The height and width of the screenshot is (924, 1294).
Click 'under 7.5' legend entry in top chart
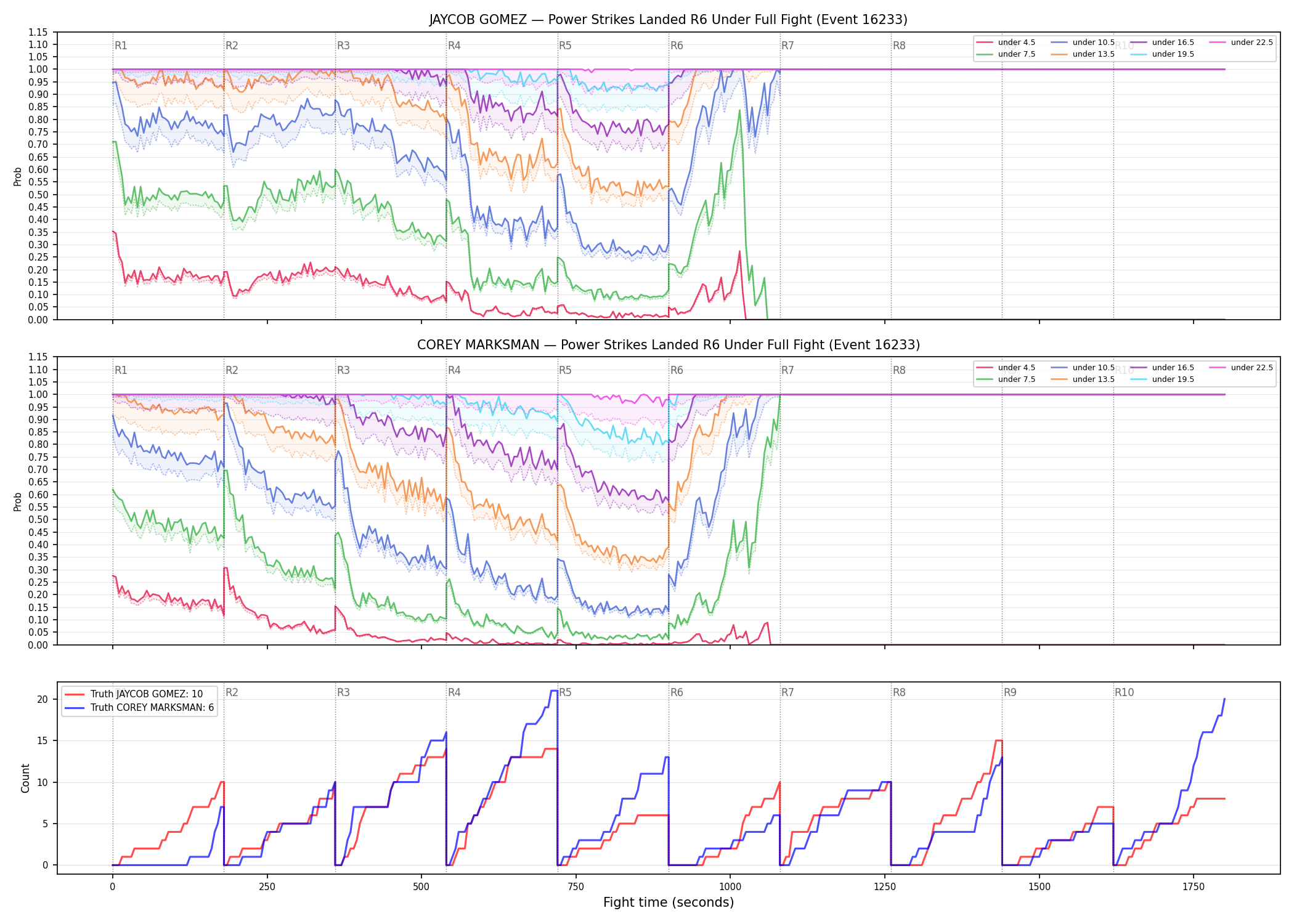pyautogui.click(x=1006, y=54)
